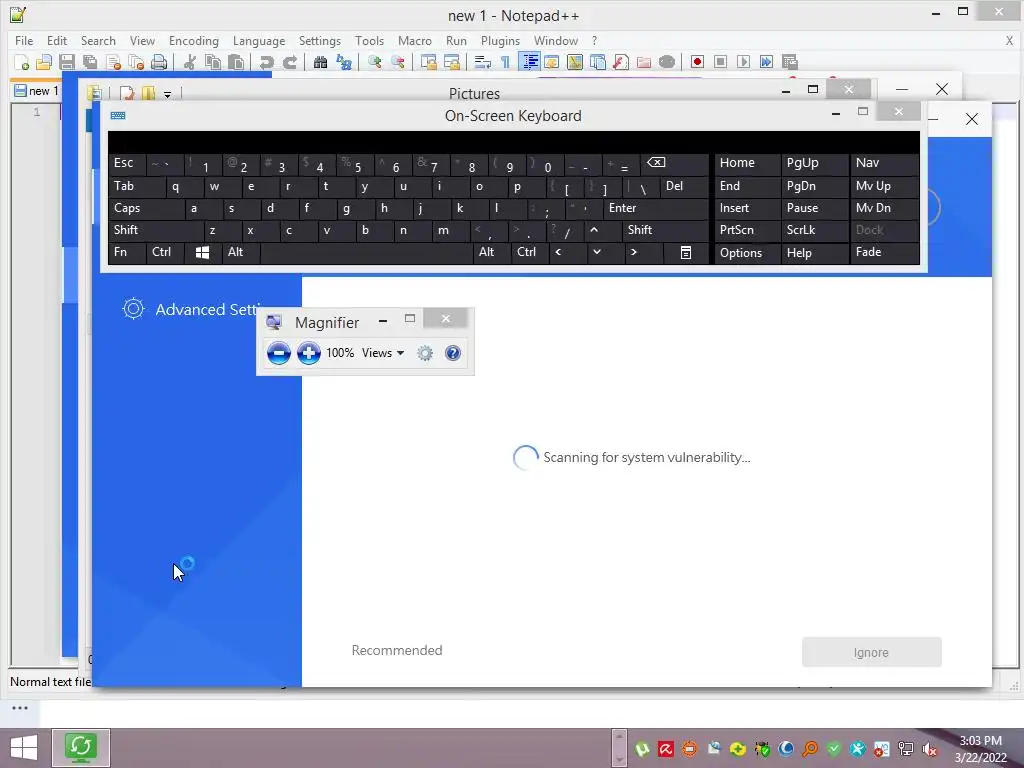Click the Esc key on On-Screen Keyboard

pos(127,163)
